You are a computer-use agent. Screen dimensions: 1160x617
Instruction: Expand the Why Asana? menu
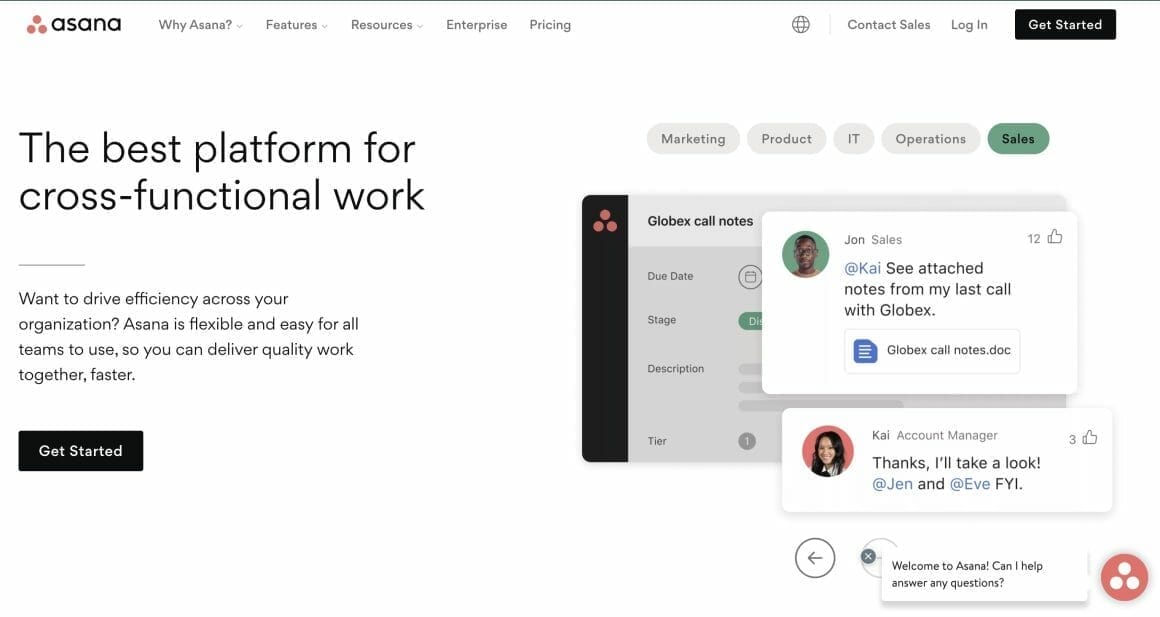pos(200,25)
